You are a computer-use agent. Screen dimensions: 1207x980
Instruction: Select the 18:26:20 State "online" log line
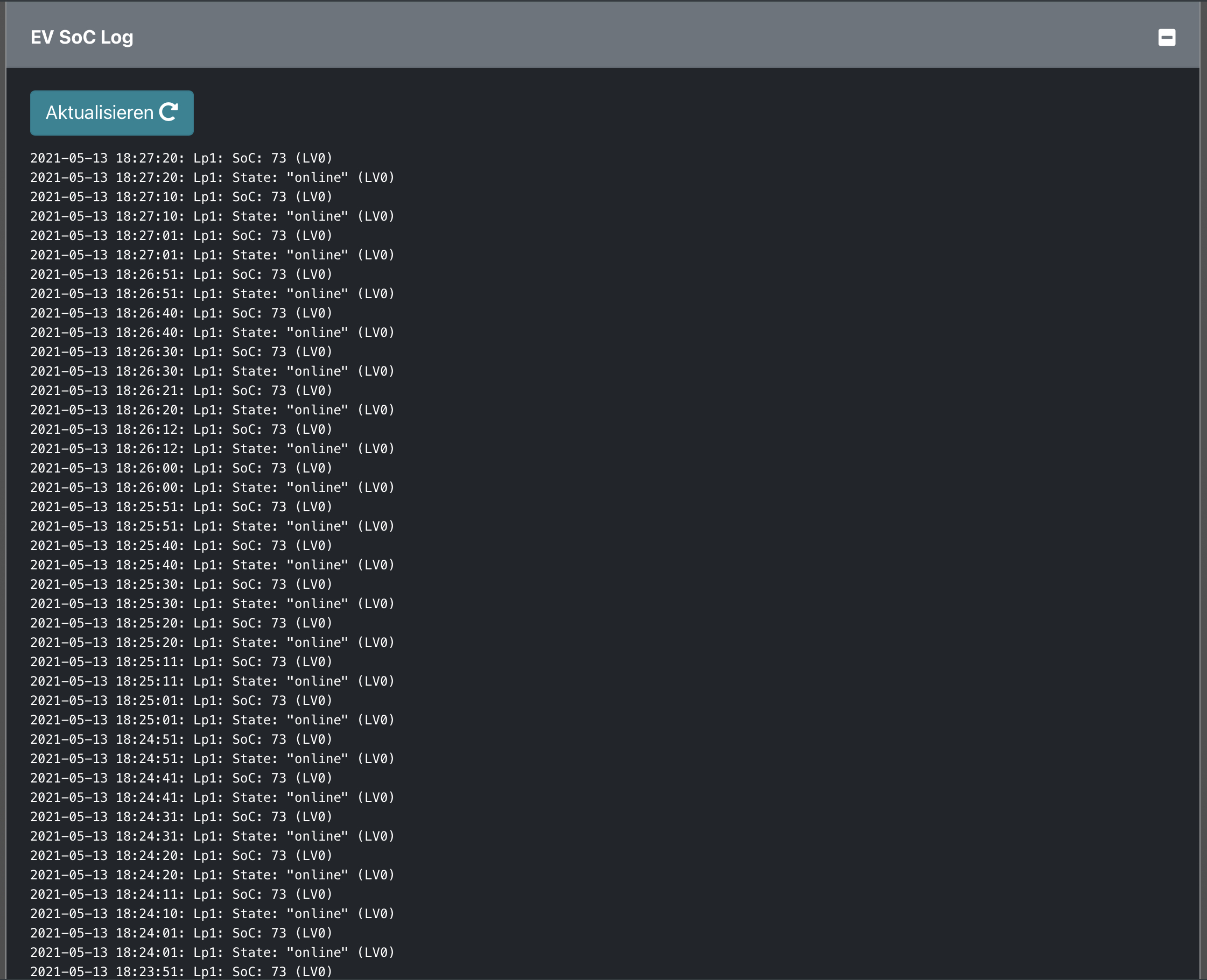(x=212, y=410)
